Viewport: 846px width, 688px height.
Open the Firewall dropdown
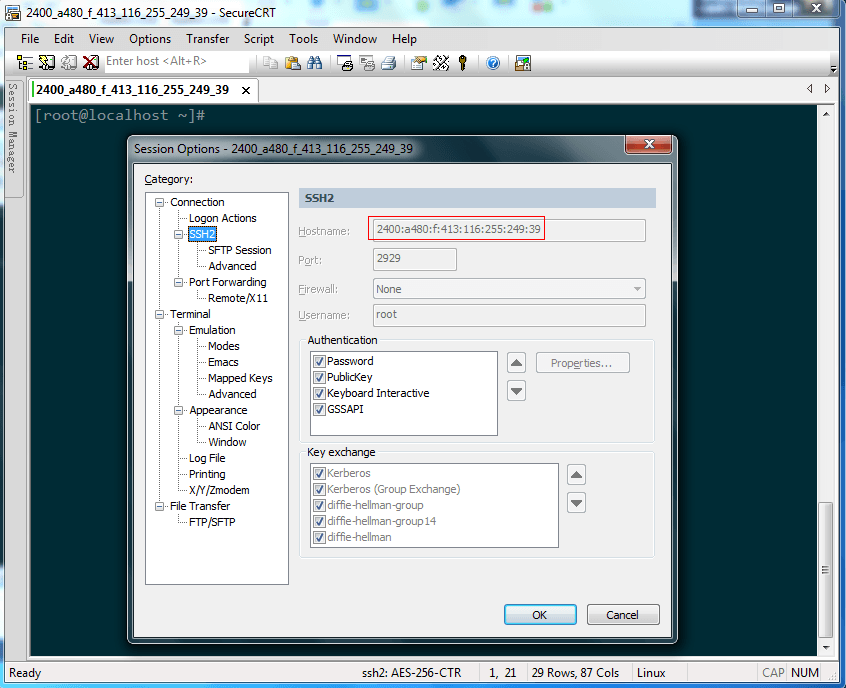click(509, 289)
